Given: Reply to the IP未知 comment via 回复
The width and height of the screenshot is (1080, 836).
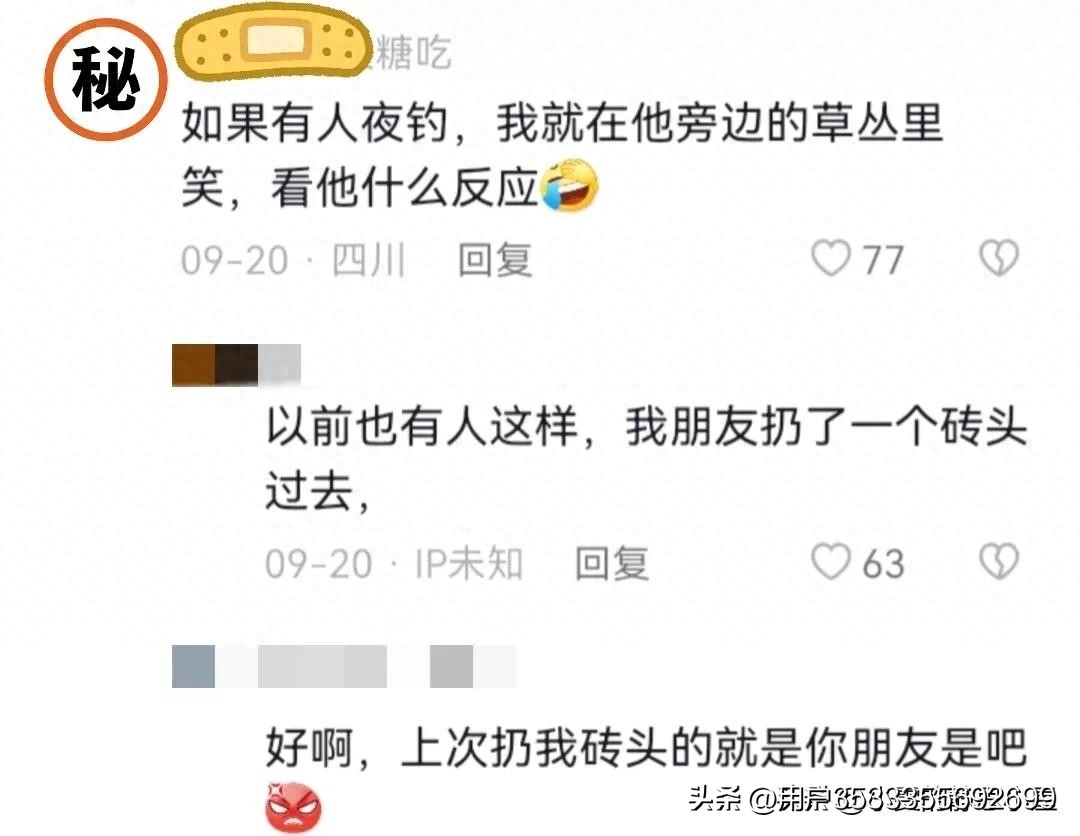Looking at the screenshot, I should (x=612, y=563).
